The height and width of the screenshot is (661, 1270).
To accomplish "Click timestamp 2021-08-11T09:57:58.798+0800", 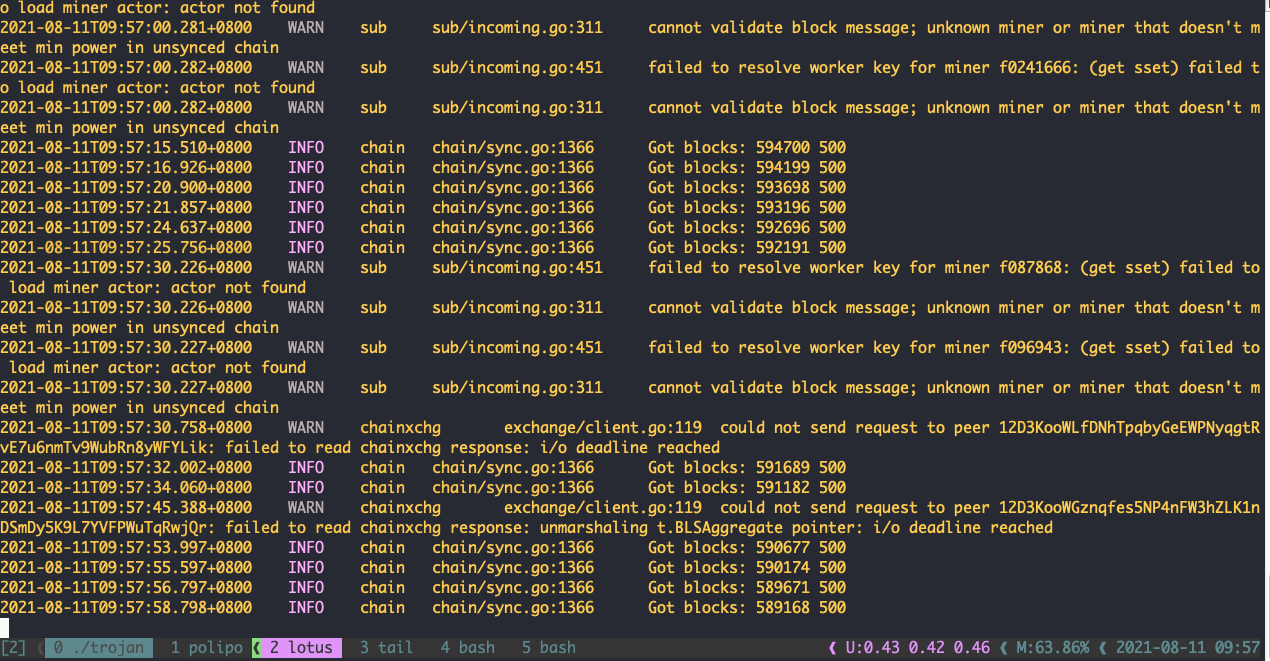I will (x=126, y=607).
